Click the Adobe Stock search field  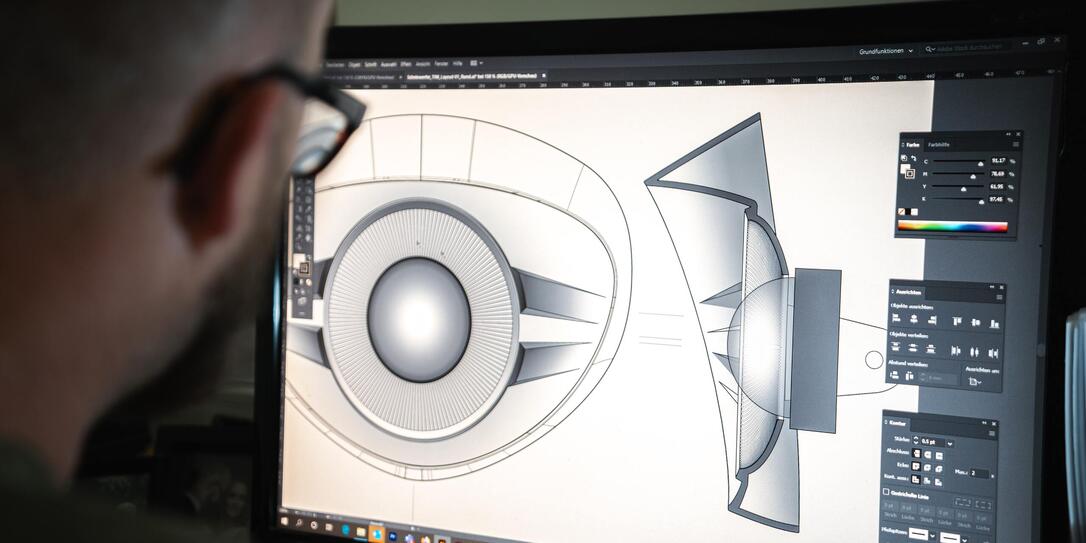click(x=971, y=48)
